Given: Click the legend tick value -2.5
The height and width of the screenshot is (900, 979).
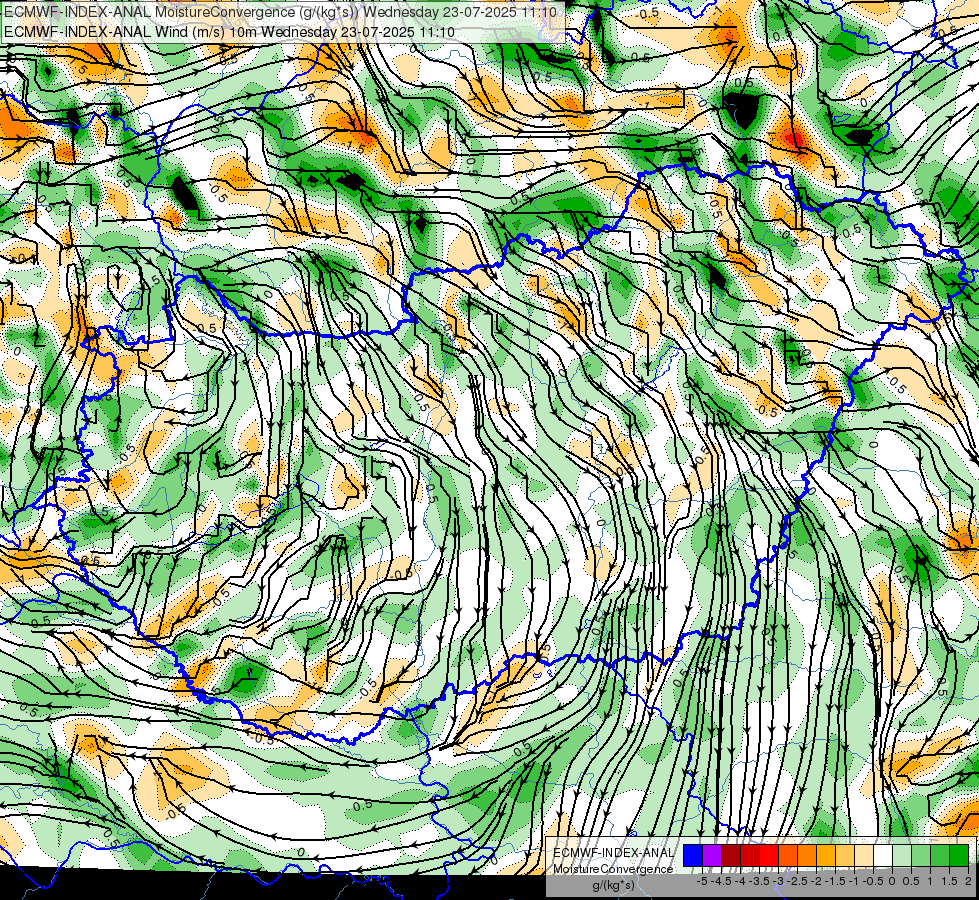Looking at the screenshot, I should [797, 881].
